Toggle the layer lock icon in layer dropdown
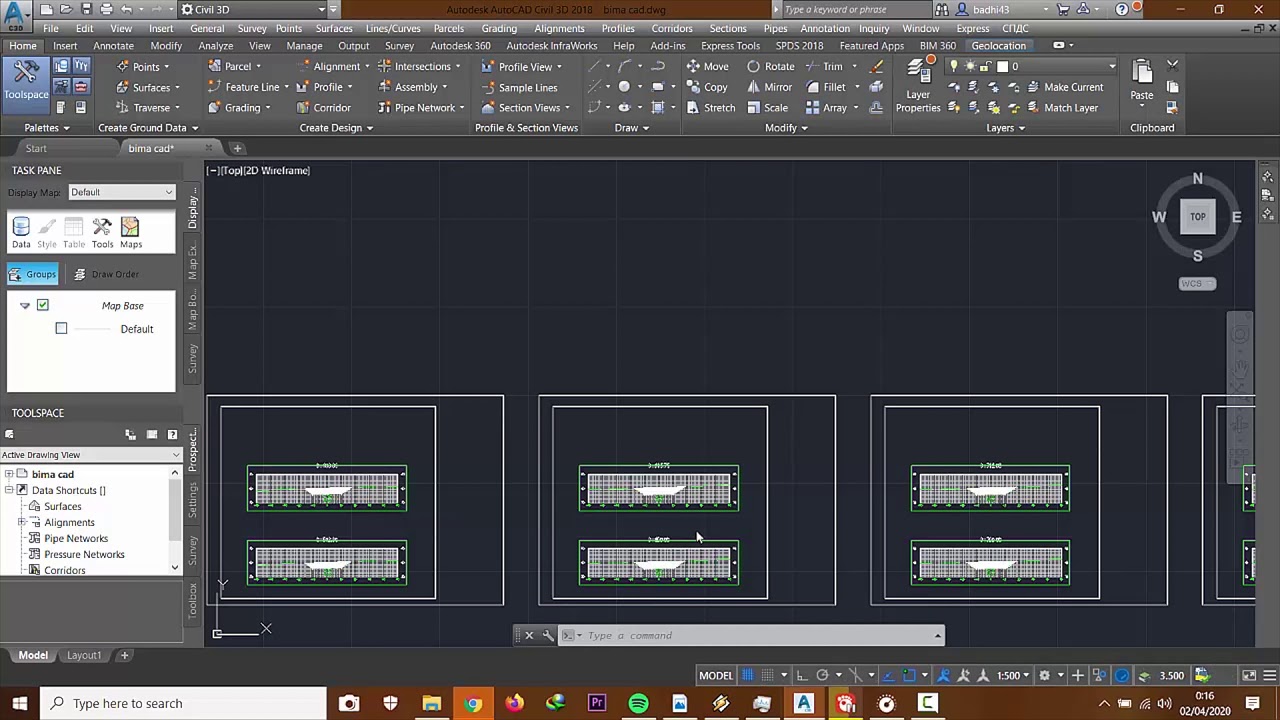The height and width of the screenshot is (720, 1280). tap(987, 67)
